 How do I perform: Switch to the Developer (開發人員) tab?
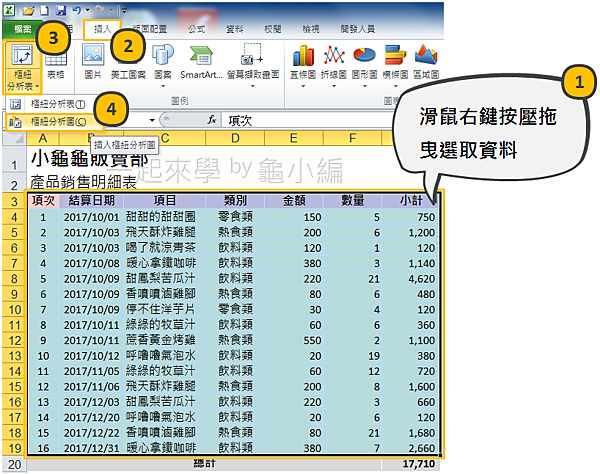coord(357,29)
